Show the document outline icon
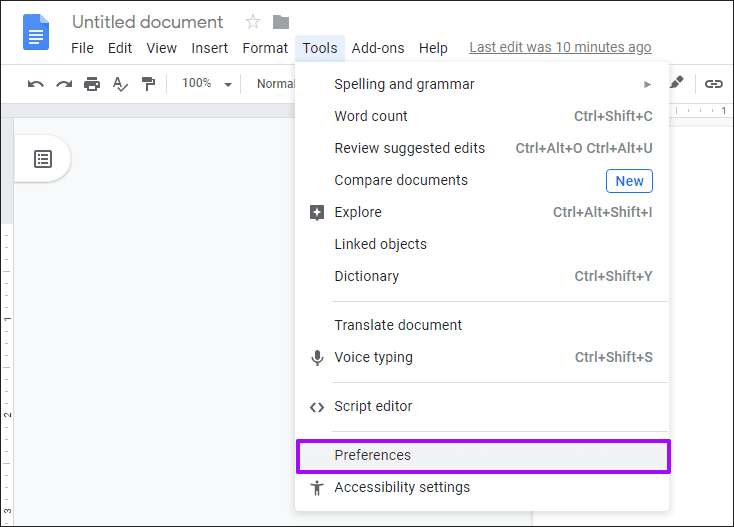The height and width of the screenshot is (527, 734). [43, 159]
